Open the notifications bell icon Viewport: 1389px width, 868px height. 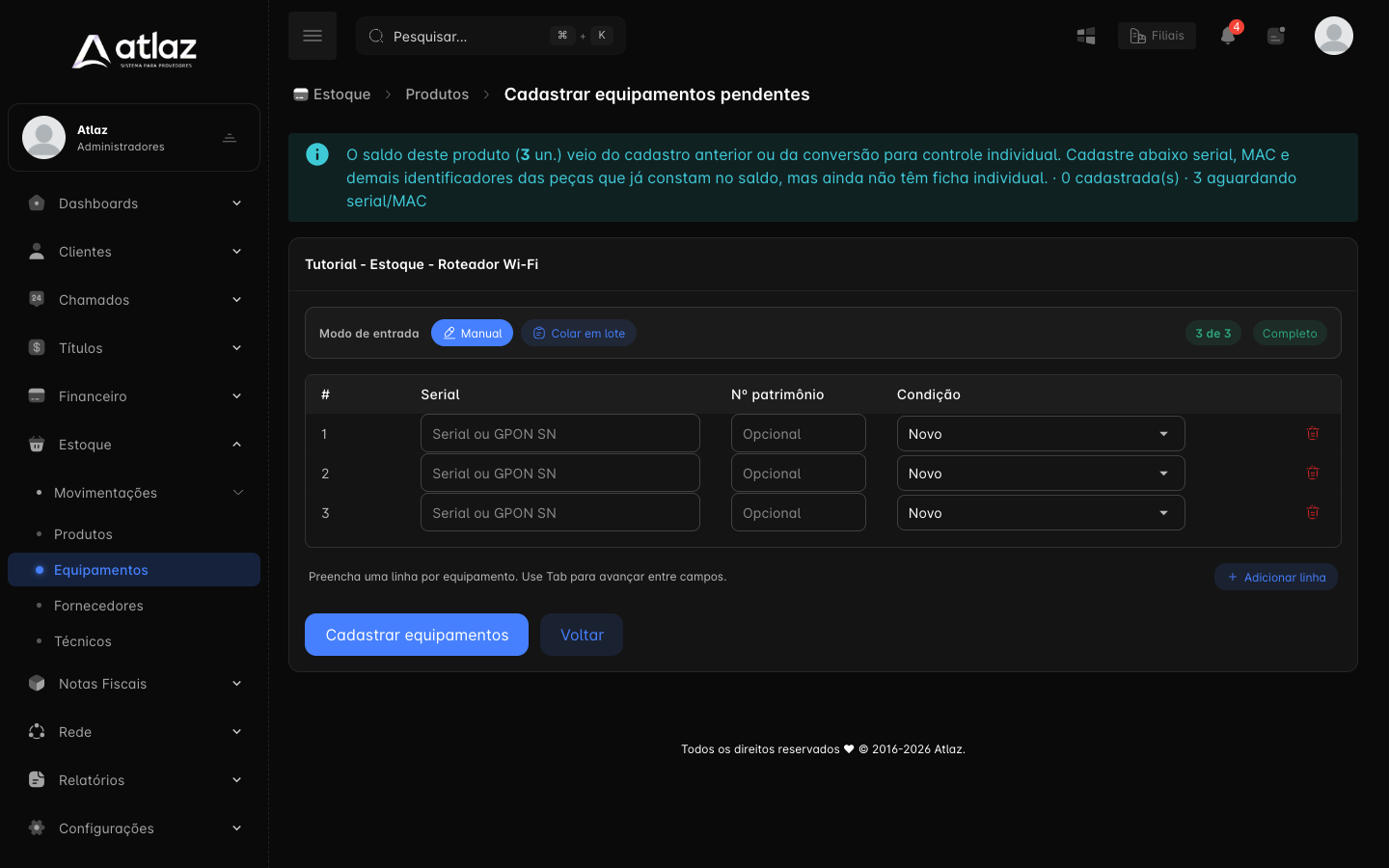point(1228,36)
